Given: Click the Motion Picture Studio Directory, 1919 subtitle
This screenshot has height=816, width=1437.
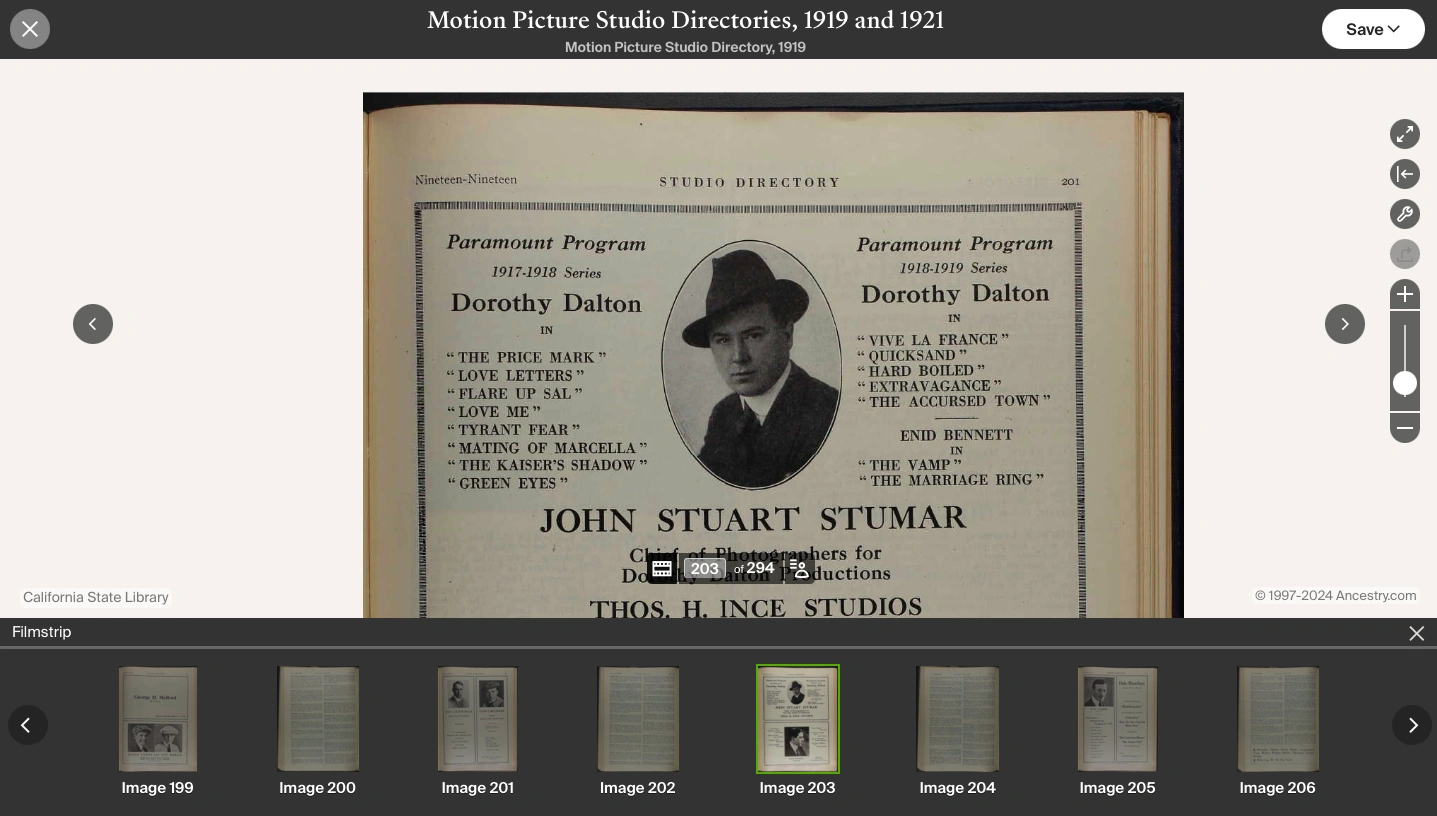Looking at the screenshot, I should (x=684, y=46).
